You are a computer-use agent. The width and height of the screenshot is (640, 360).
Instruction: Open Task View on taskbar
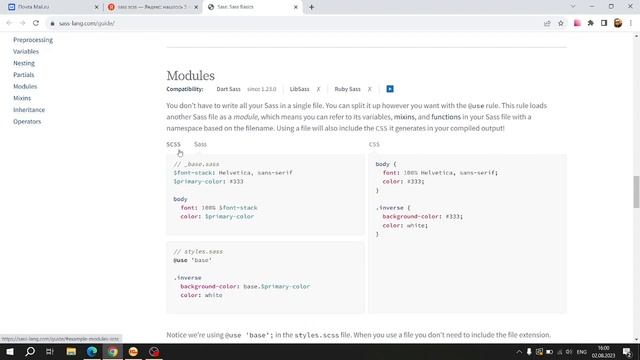[x=50, y=351]
